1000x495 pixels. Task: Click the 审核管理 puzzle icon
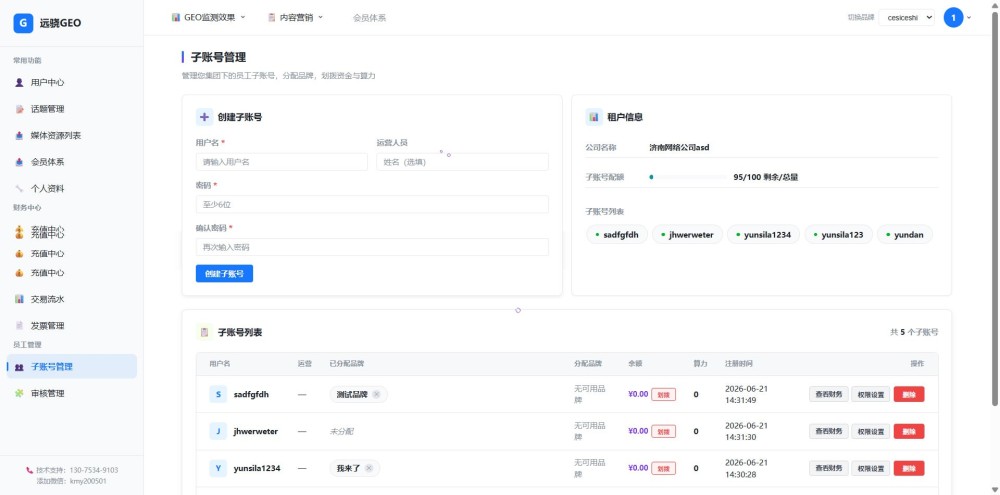pos(19,394)
